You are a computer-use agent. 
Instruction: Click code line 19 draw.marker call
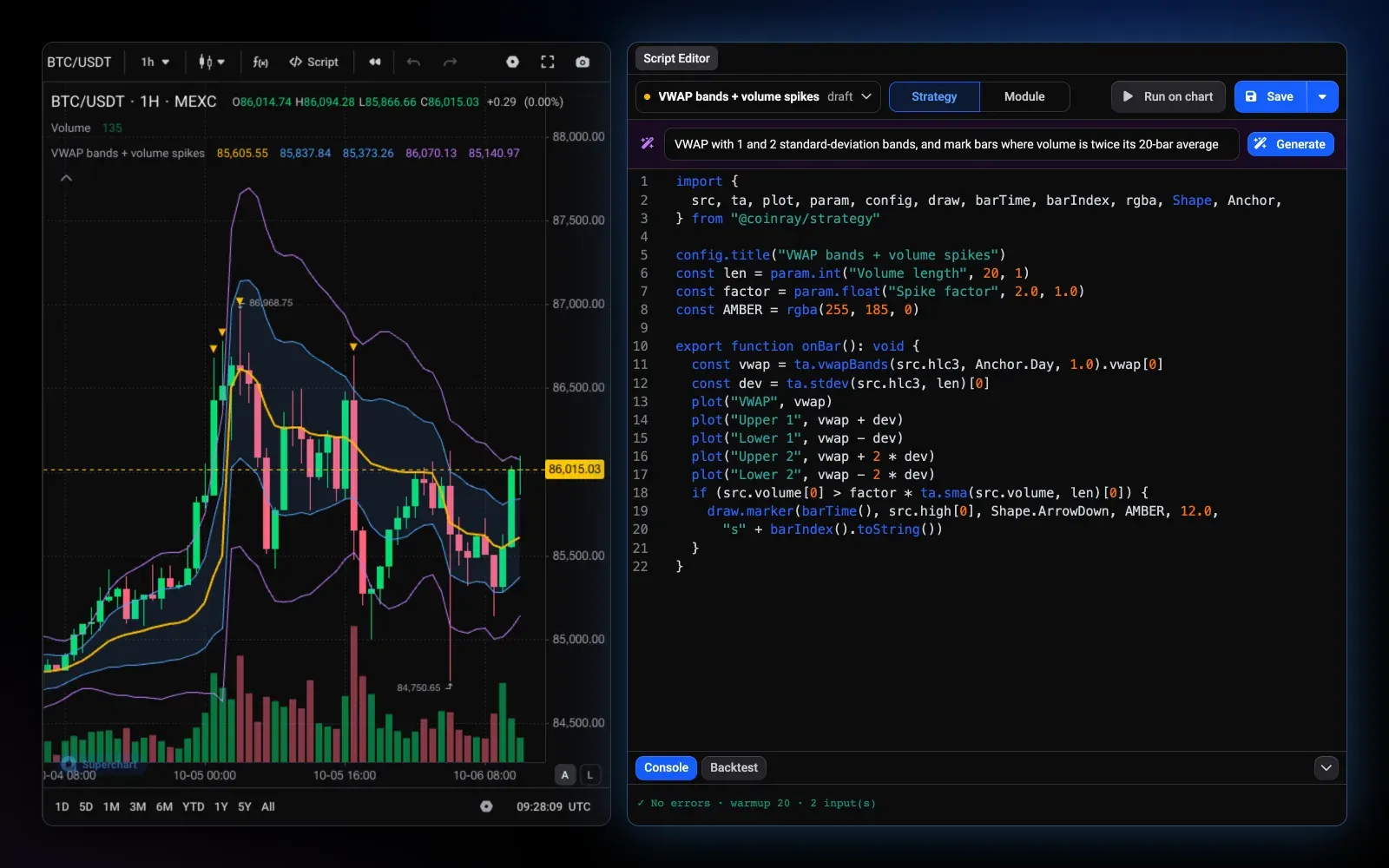[962, 510]
